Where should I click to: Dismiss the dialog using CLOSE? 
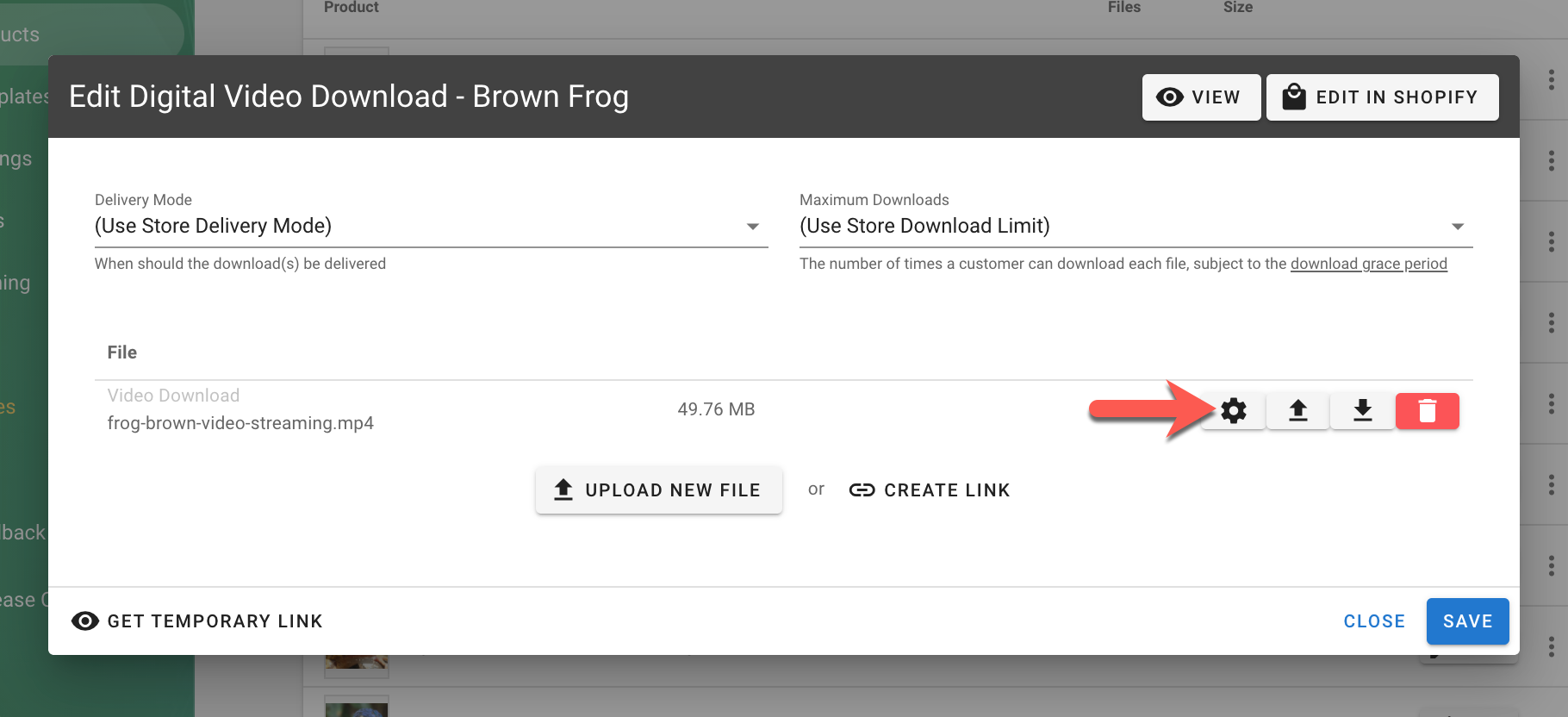pyautogui.click(x=1373, y=620)
